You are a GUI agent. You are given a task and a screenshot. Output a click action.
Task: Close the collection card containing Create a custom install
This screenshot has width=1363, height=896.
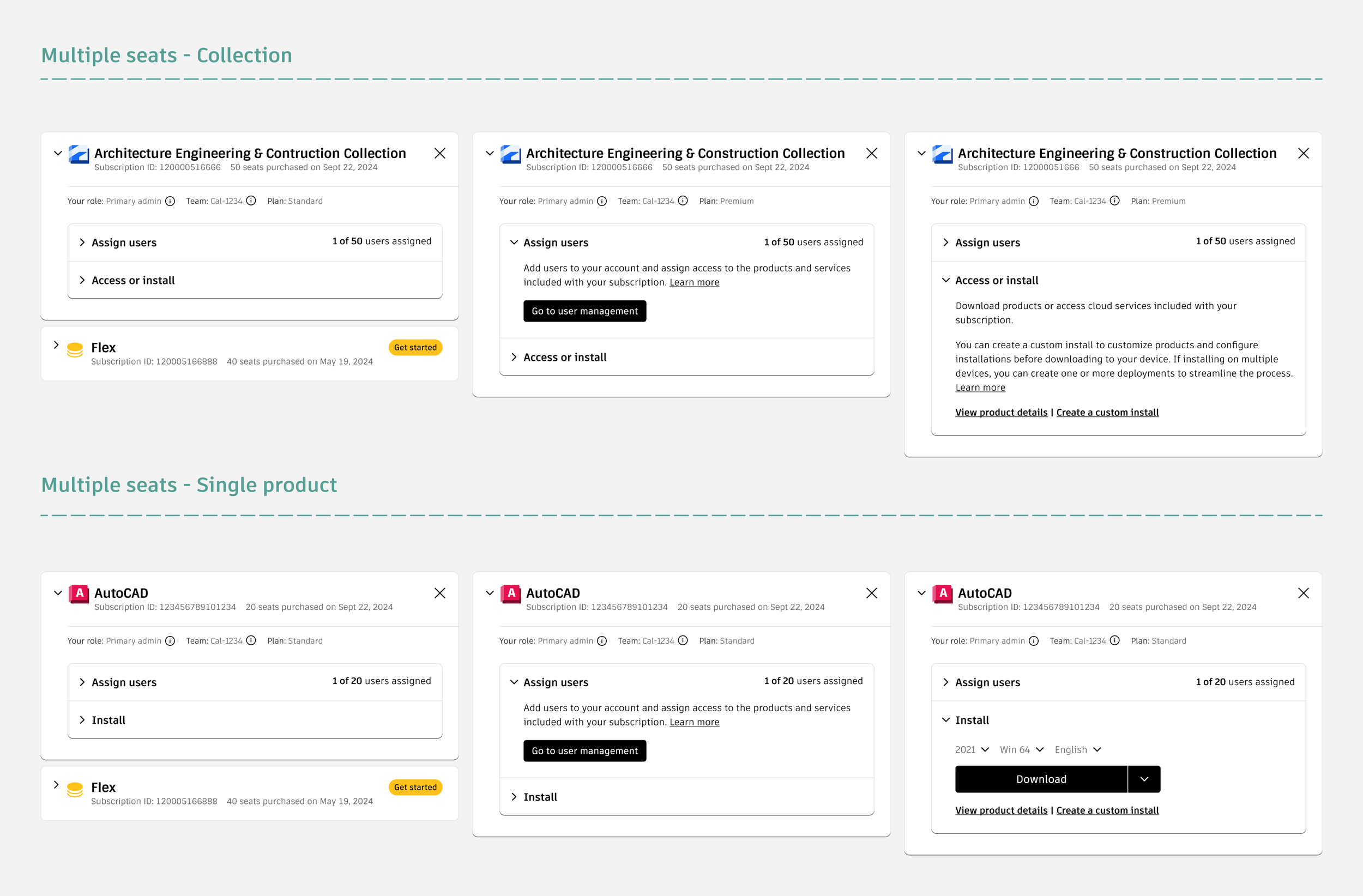(1304, 154)
